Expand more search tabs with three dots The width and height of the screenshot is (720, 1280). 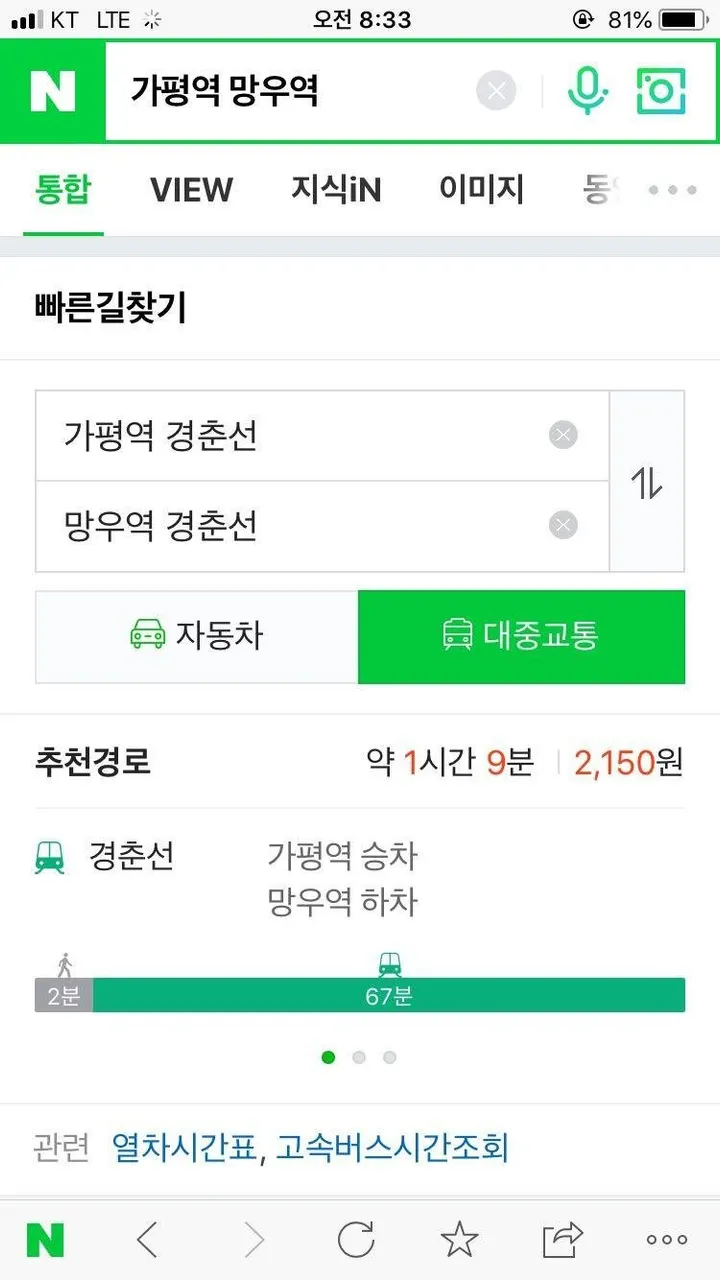coord(672,190)
